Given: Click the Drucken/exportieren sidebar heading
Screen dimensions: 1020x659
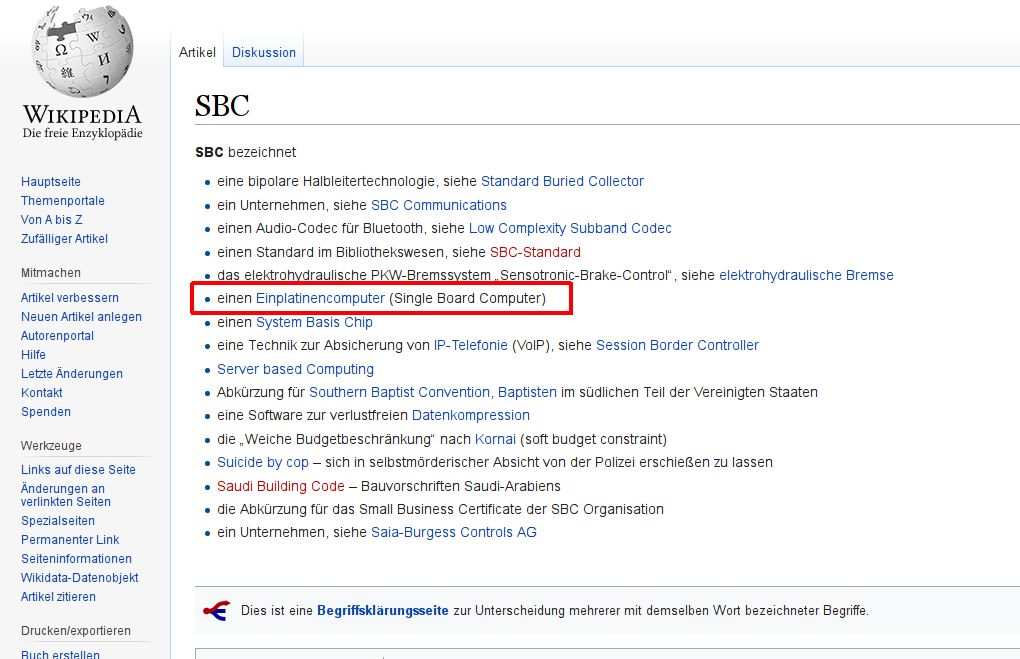Looking at the screenshot, I should click(75, 630).
